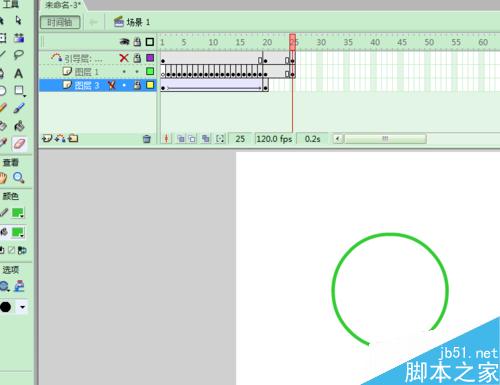Select the guide layer row
The width and height of the screenshot is (500, 385).
[97, 58]
